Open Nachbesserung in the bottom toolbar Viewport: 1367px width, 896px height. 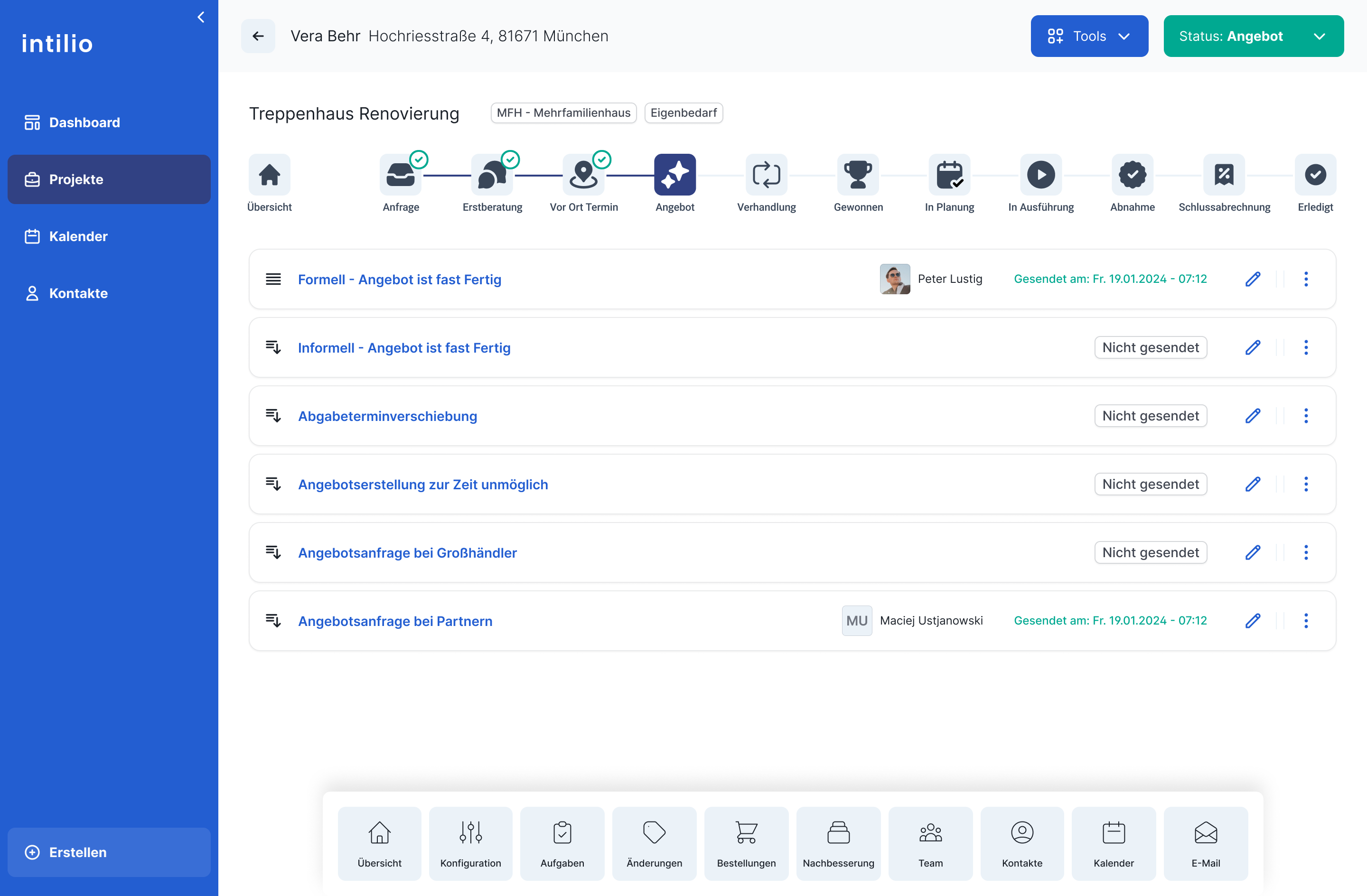click(x=838, y=843)
